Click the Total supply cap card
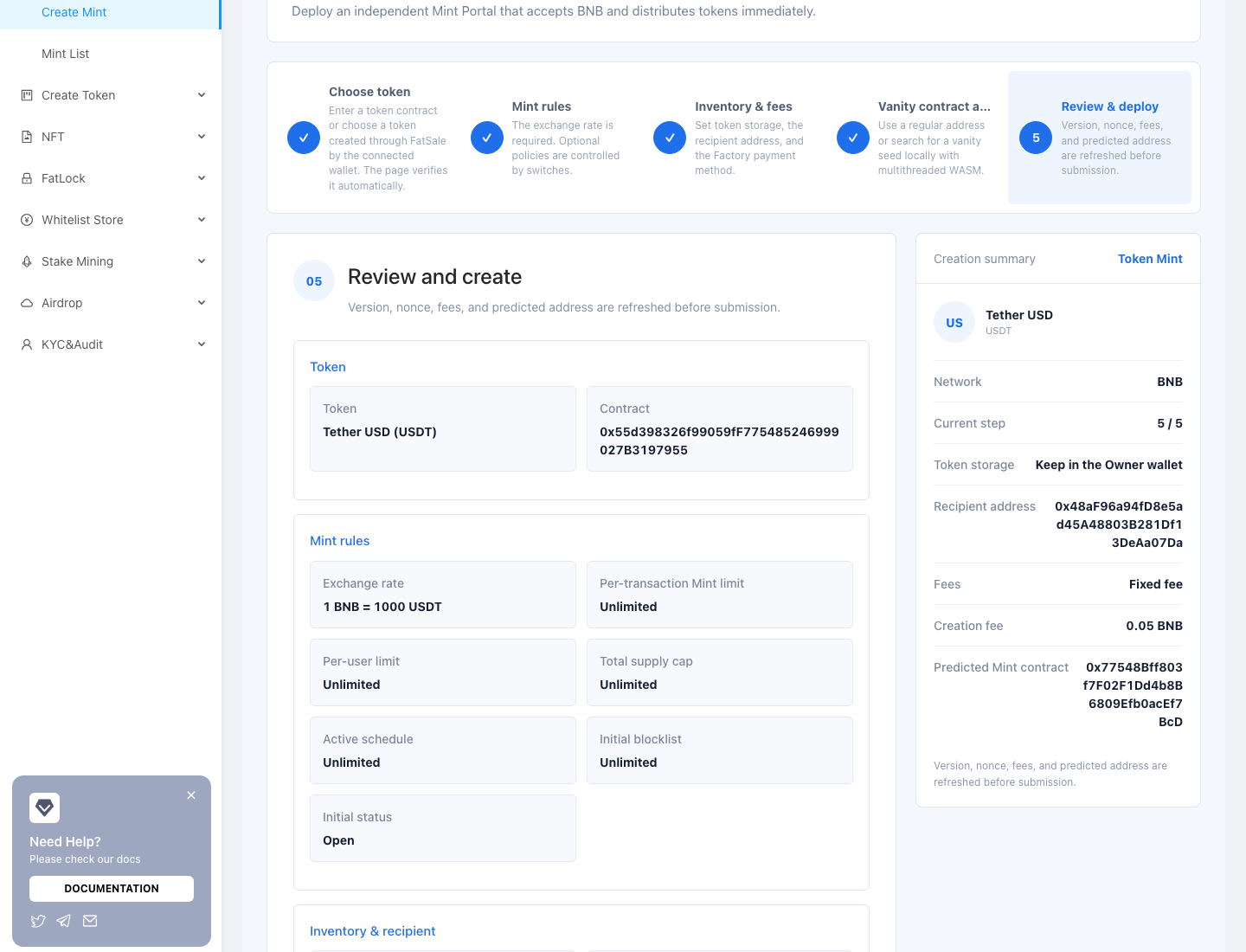 click(720, 672)
